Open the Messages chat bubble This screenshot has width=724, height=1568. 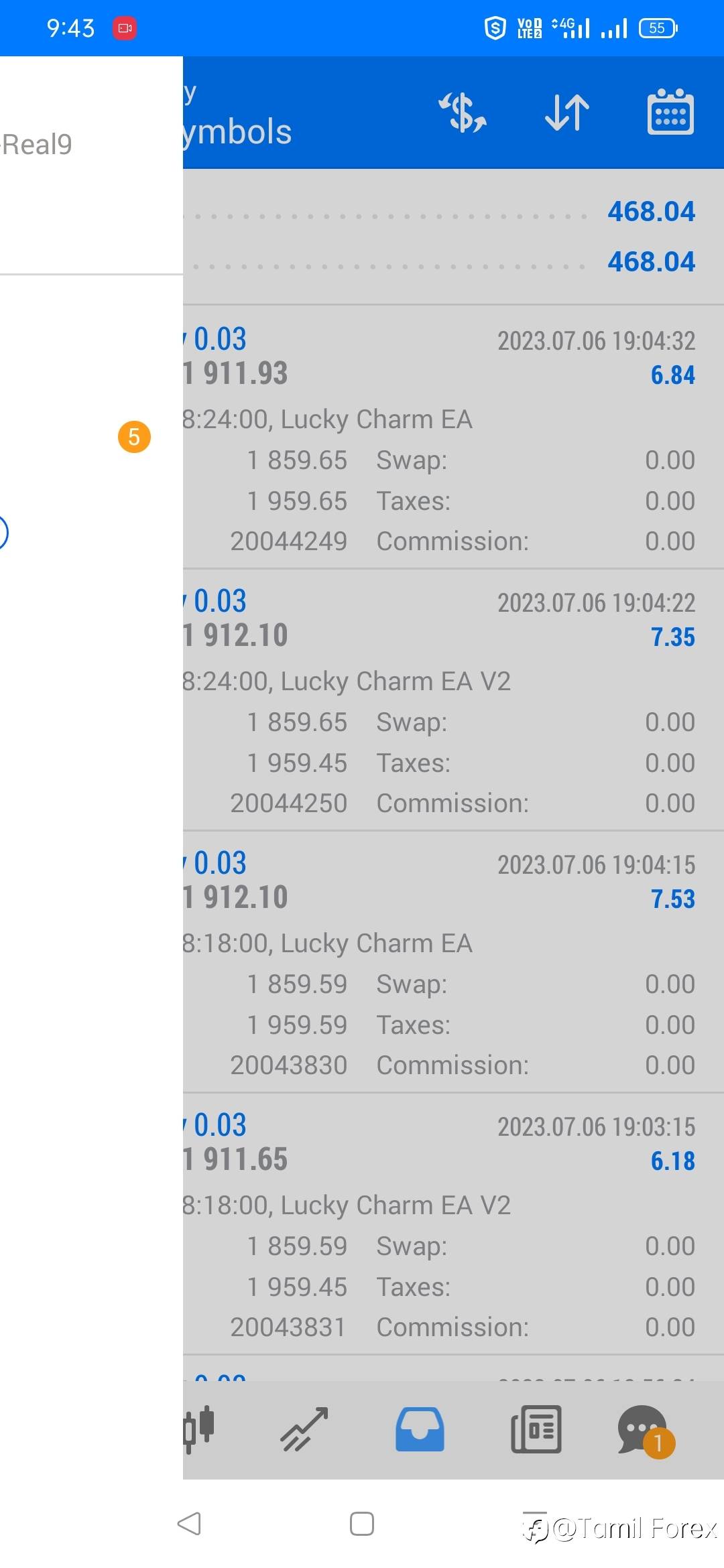pyautogui.click(x=642, y=1429)
